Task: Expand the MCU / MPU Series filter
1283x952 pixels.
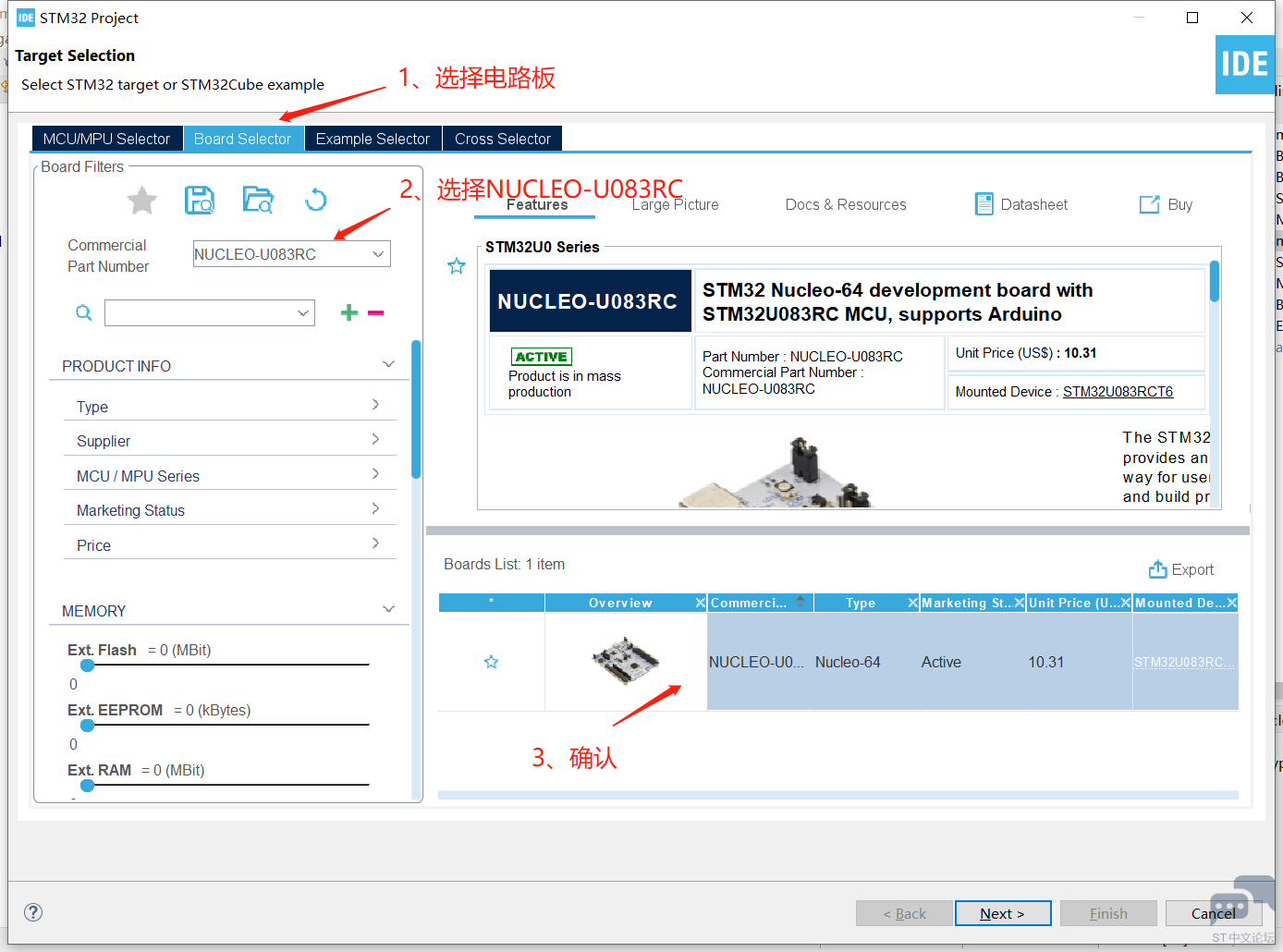Action: pyautogui.click(x=375, y=473)
